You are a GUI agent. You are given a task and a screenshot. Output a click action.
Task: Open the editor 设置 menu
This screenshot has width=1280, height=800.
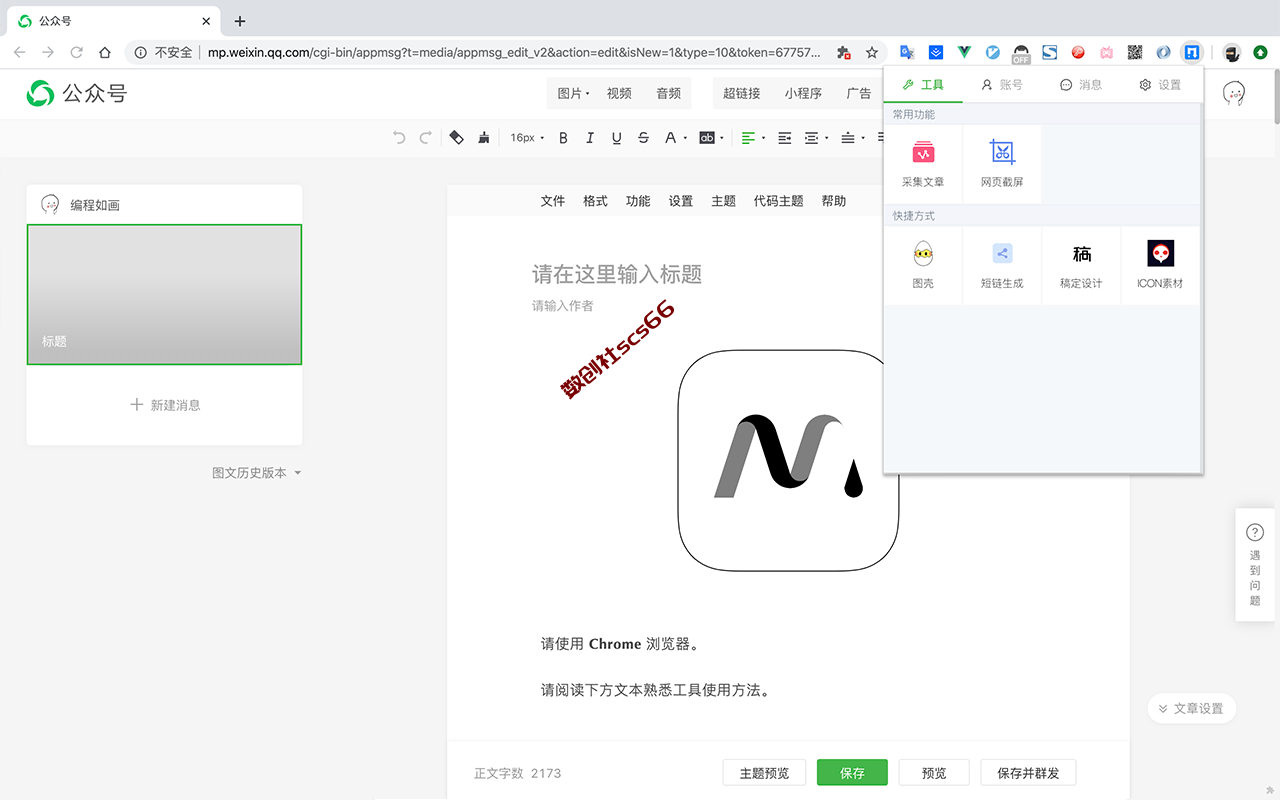pos(681,201)
